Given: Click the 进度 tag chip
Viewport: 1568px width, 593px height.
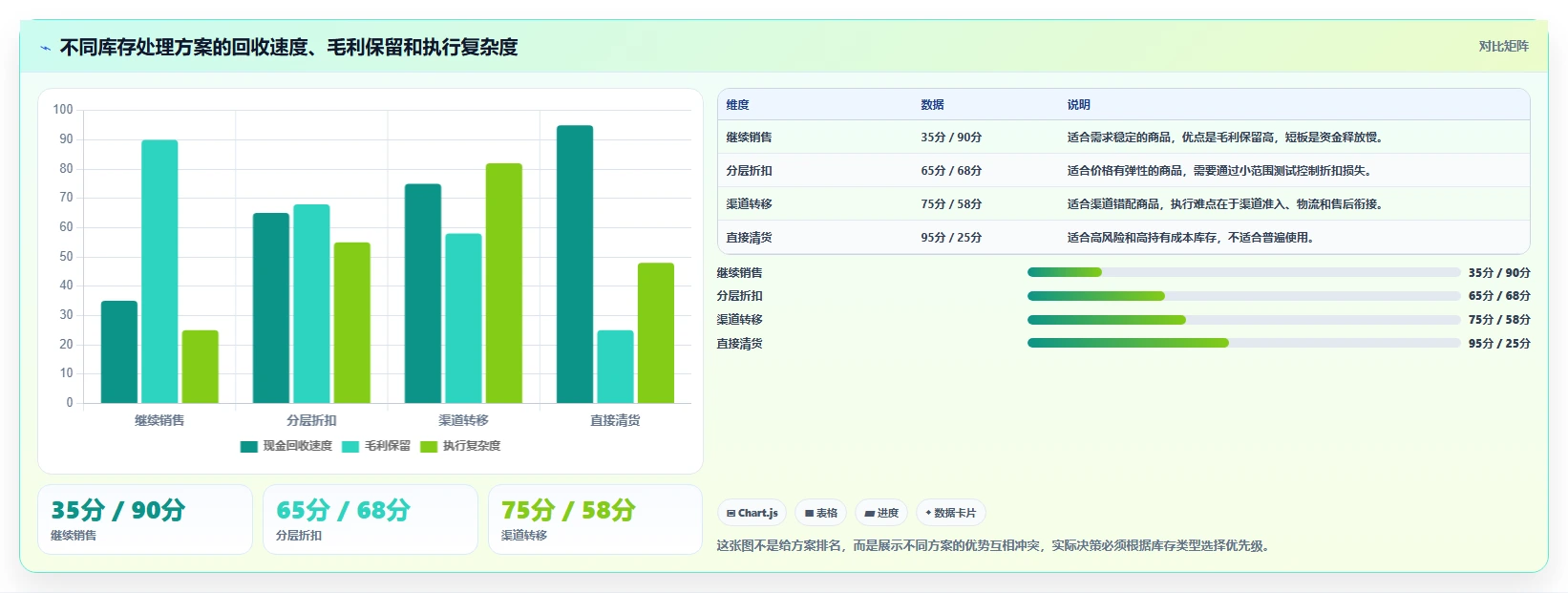Looking at the screenshot, I should (x=881, y=513).
